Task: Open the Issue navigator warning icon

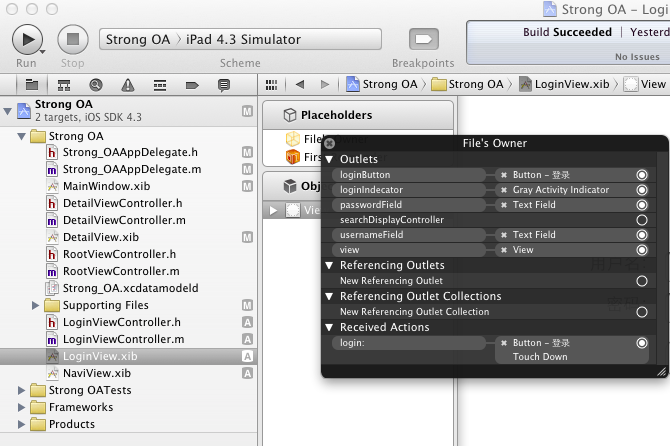Action: (128, 85)
